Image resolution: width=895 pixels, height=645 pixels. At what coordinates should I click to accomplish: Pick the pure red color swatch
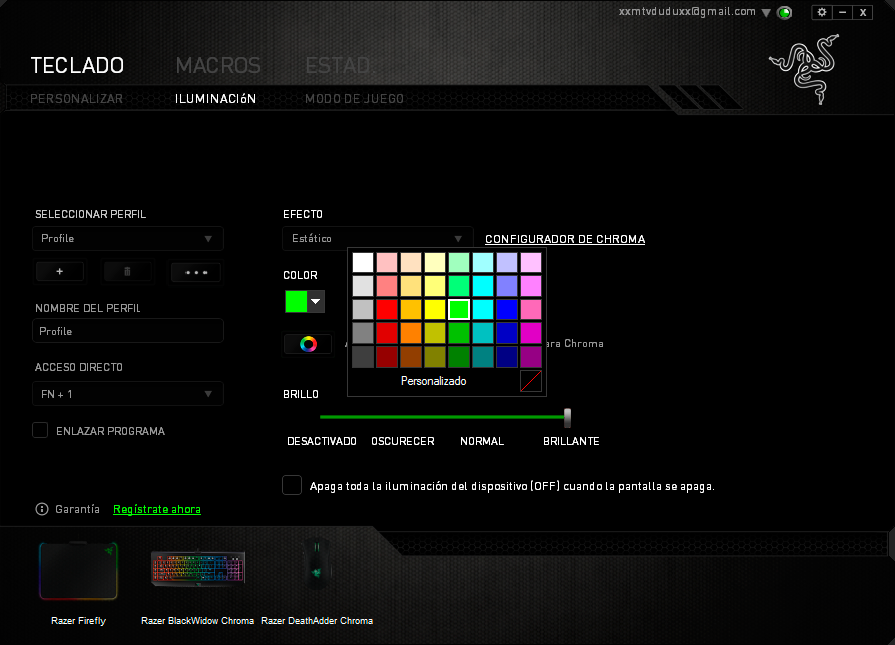pos(387,309)
